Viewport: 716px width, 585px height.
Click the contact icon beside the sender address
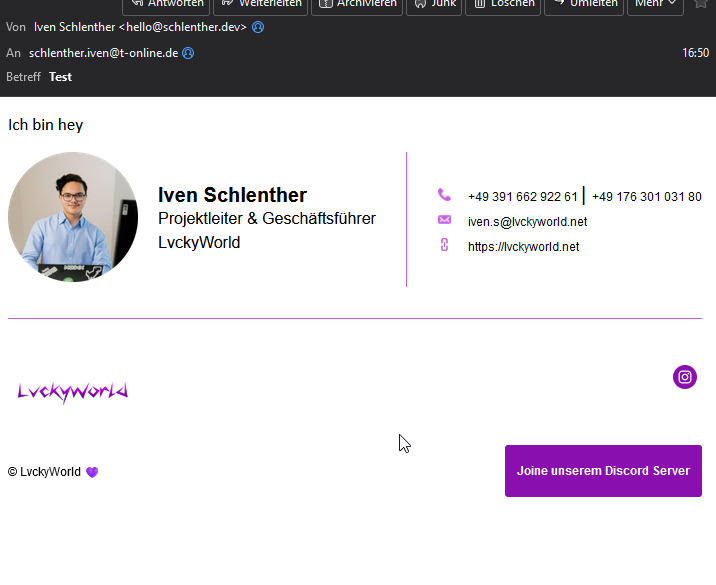click(258, 27)
